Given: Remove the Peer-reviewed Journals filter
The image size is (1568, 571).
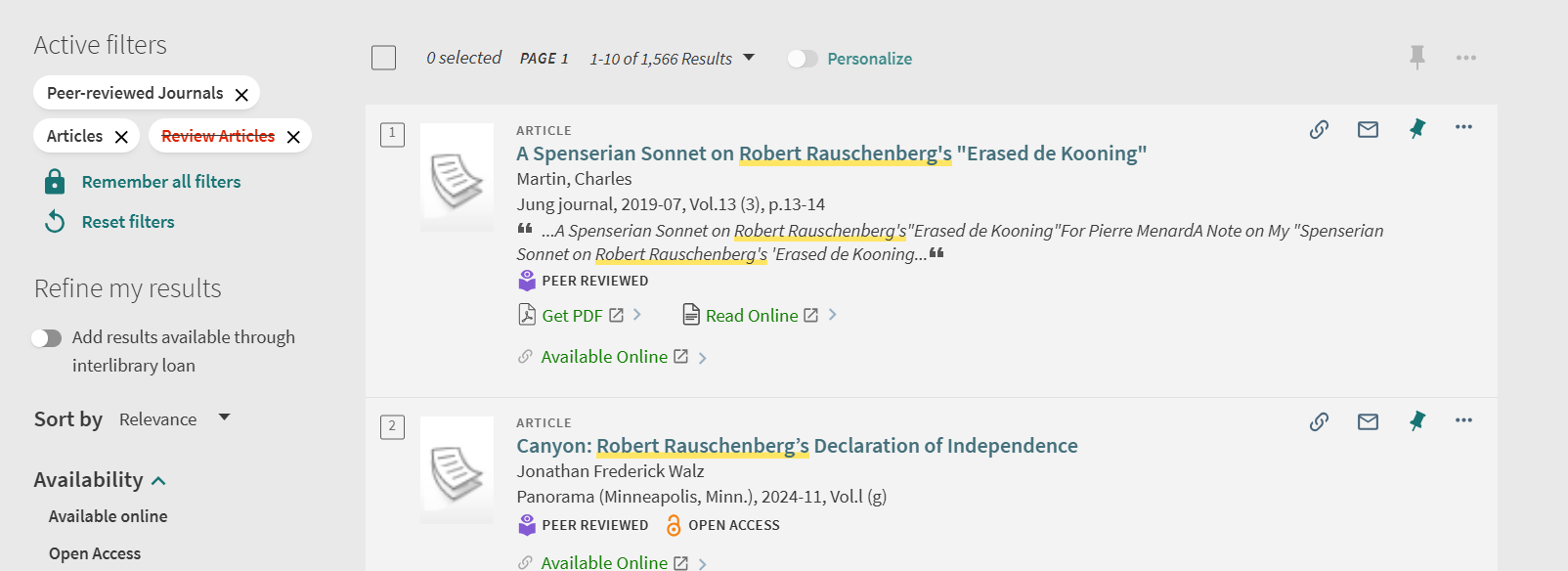Looking at the screenshot, I should (241, 94).
